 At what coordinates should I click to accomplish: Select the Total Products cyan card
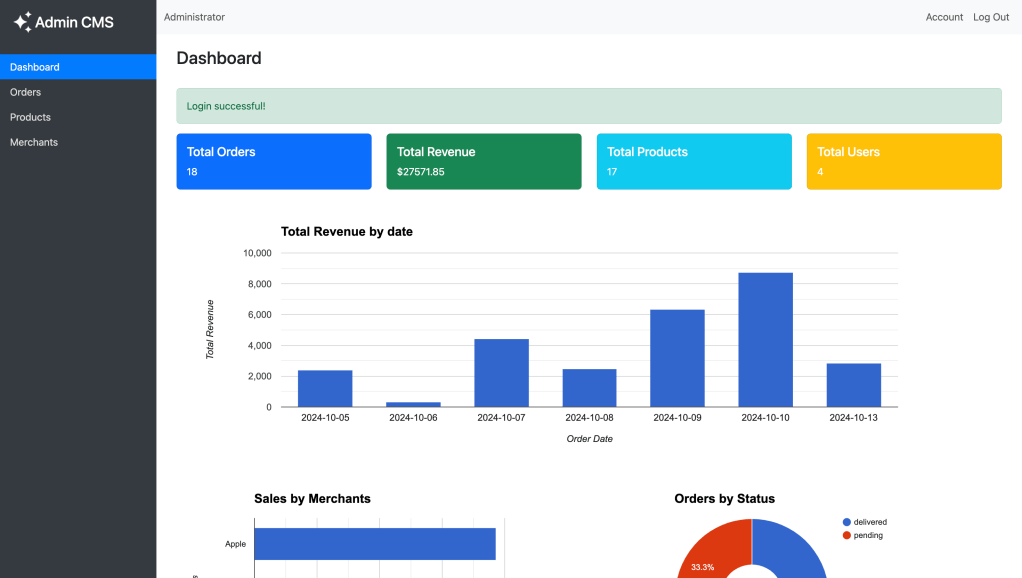click(x=694, y=161)
